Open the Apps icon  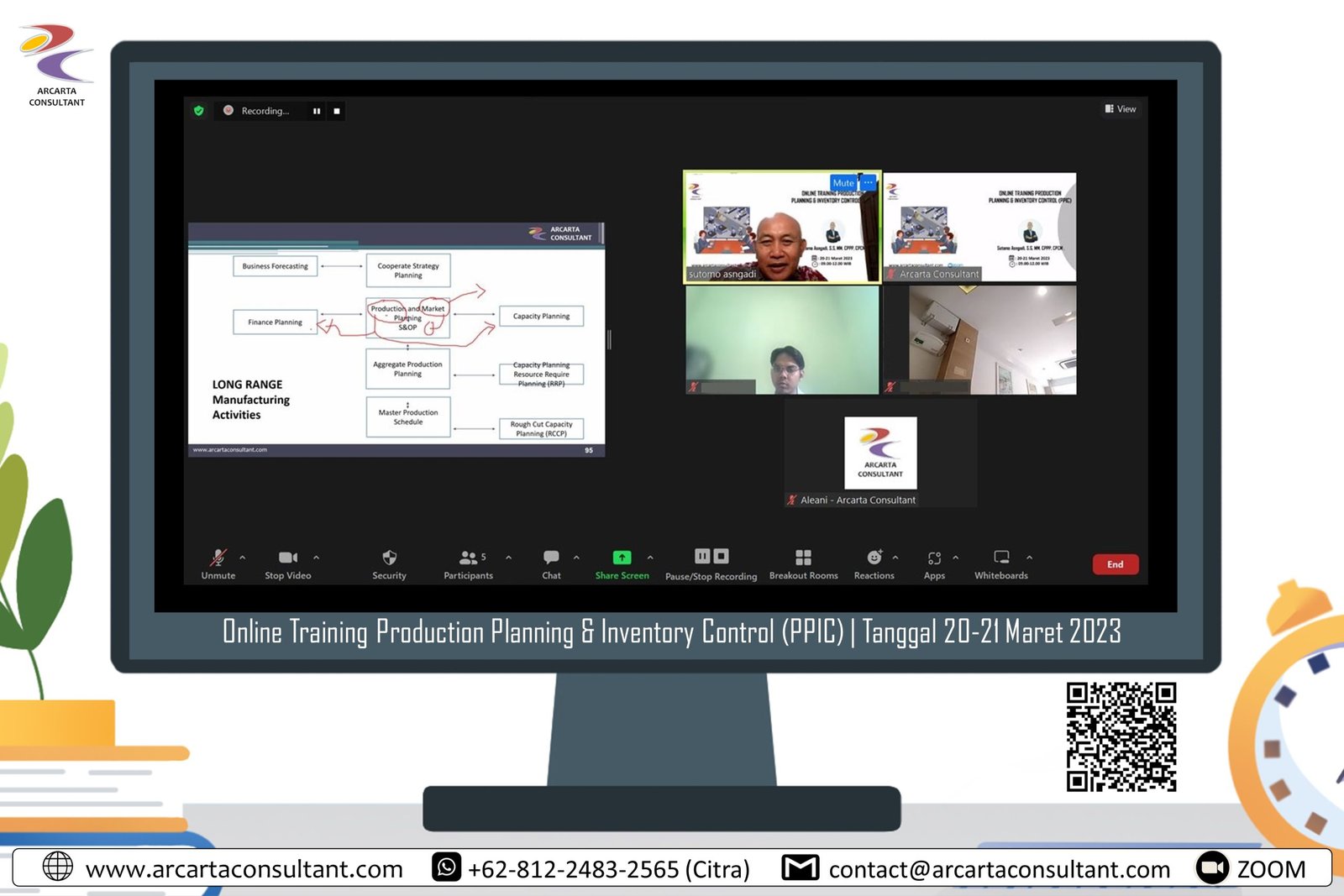934,558
